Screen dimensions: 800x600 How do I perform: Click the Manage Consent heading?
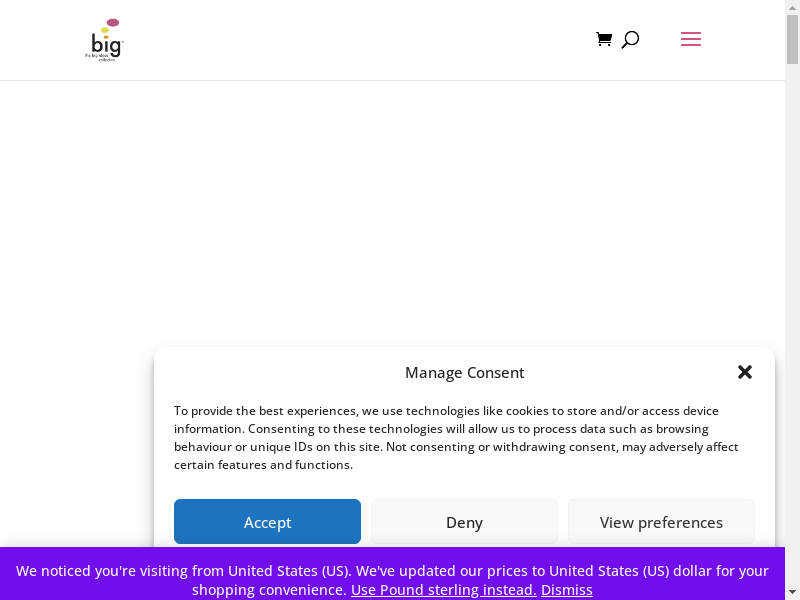464,372
